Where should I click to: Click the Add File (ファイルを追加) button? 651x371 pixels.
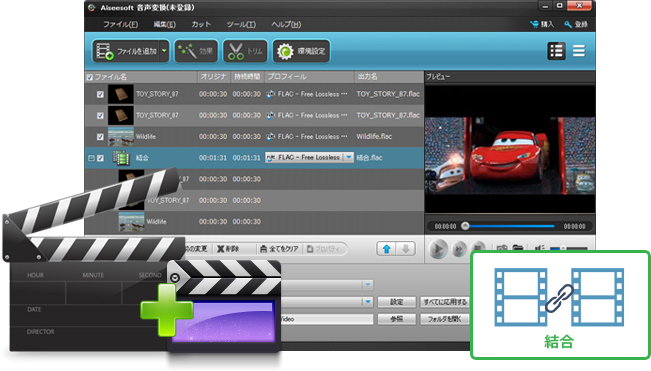[x=125, y=51]
